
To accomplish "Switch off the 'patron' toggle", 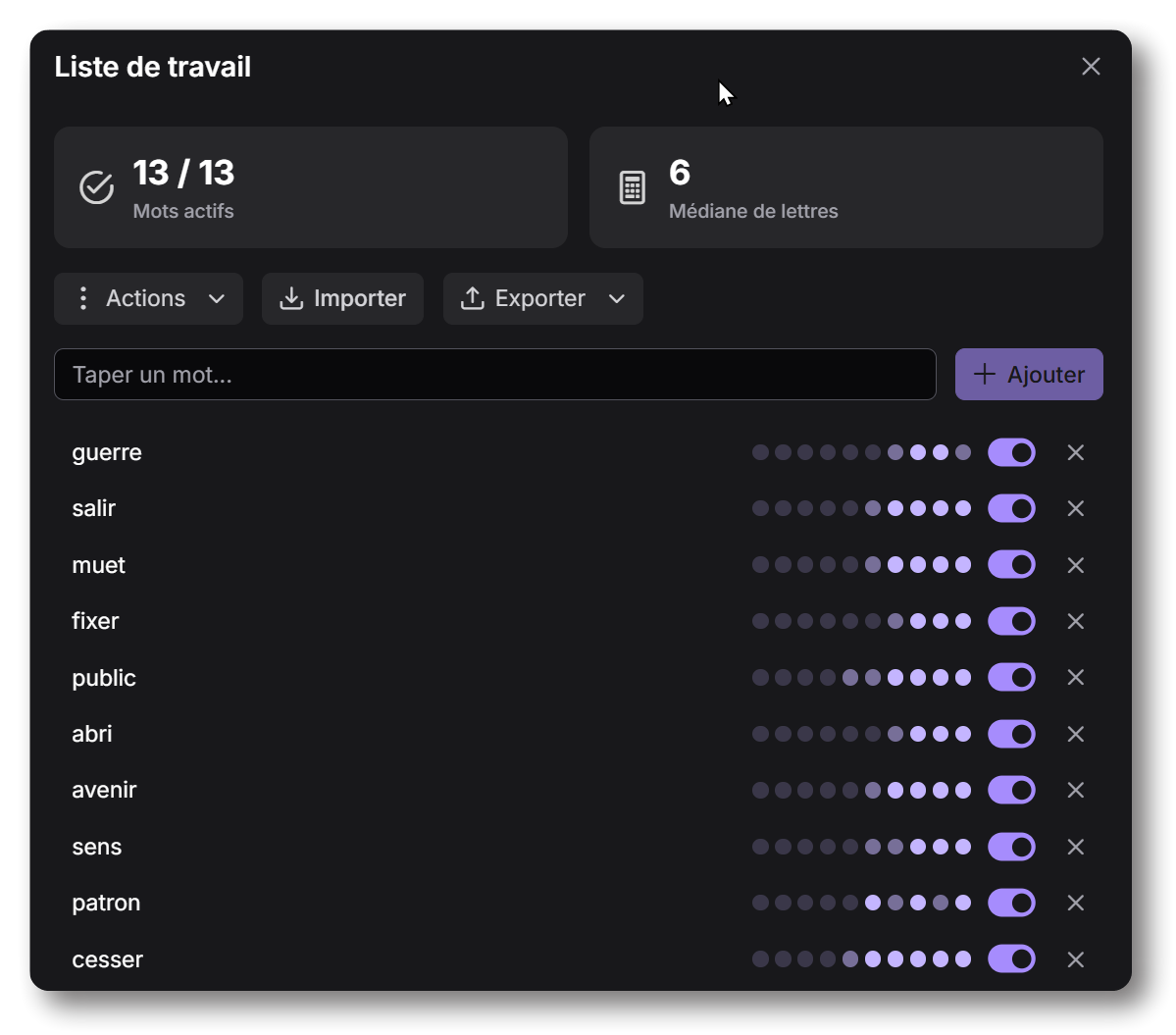I will (x=1011, y=903).
